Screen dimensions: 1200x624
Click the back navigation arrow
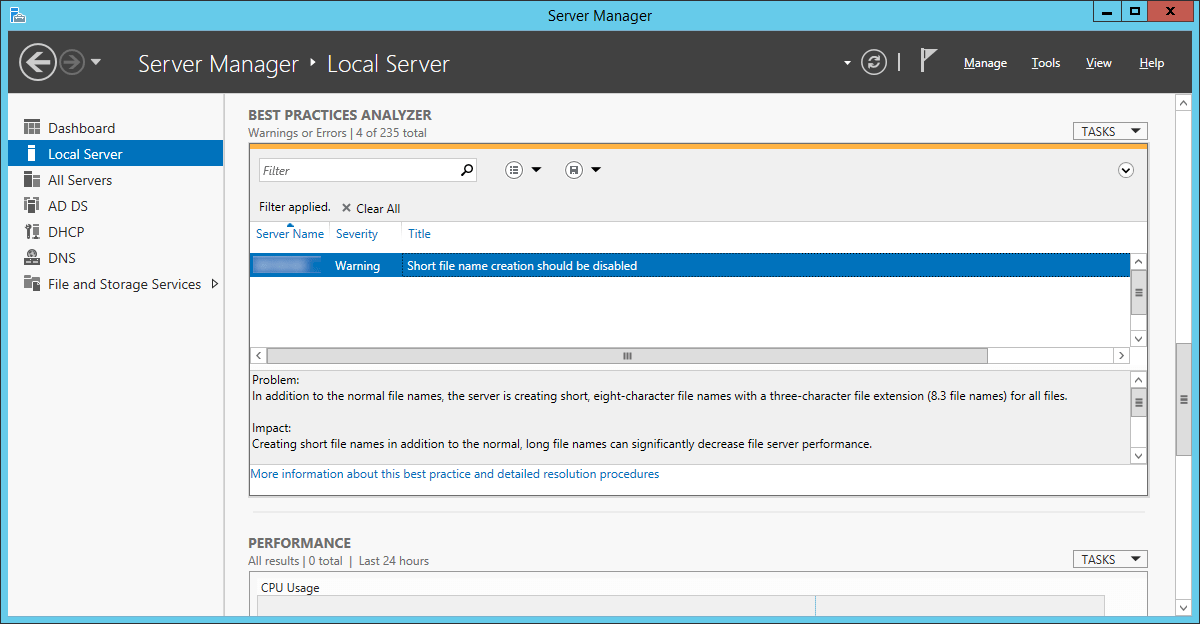(38, 63)
